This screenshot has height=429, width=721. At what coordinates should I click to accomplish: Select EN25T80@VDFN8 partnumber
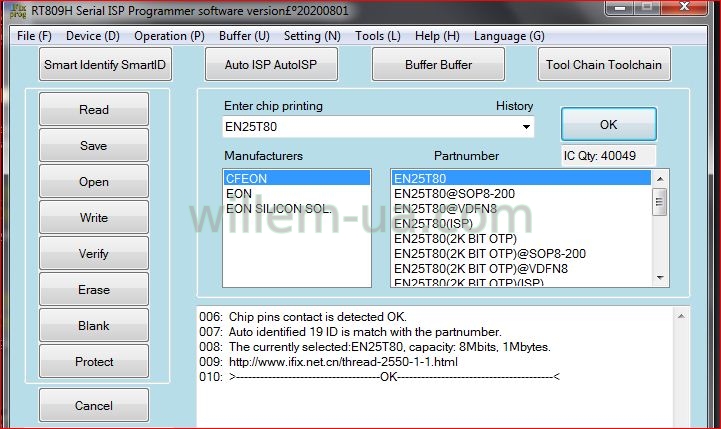pos(521,209)
